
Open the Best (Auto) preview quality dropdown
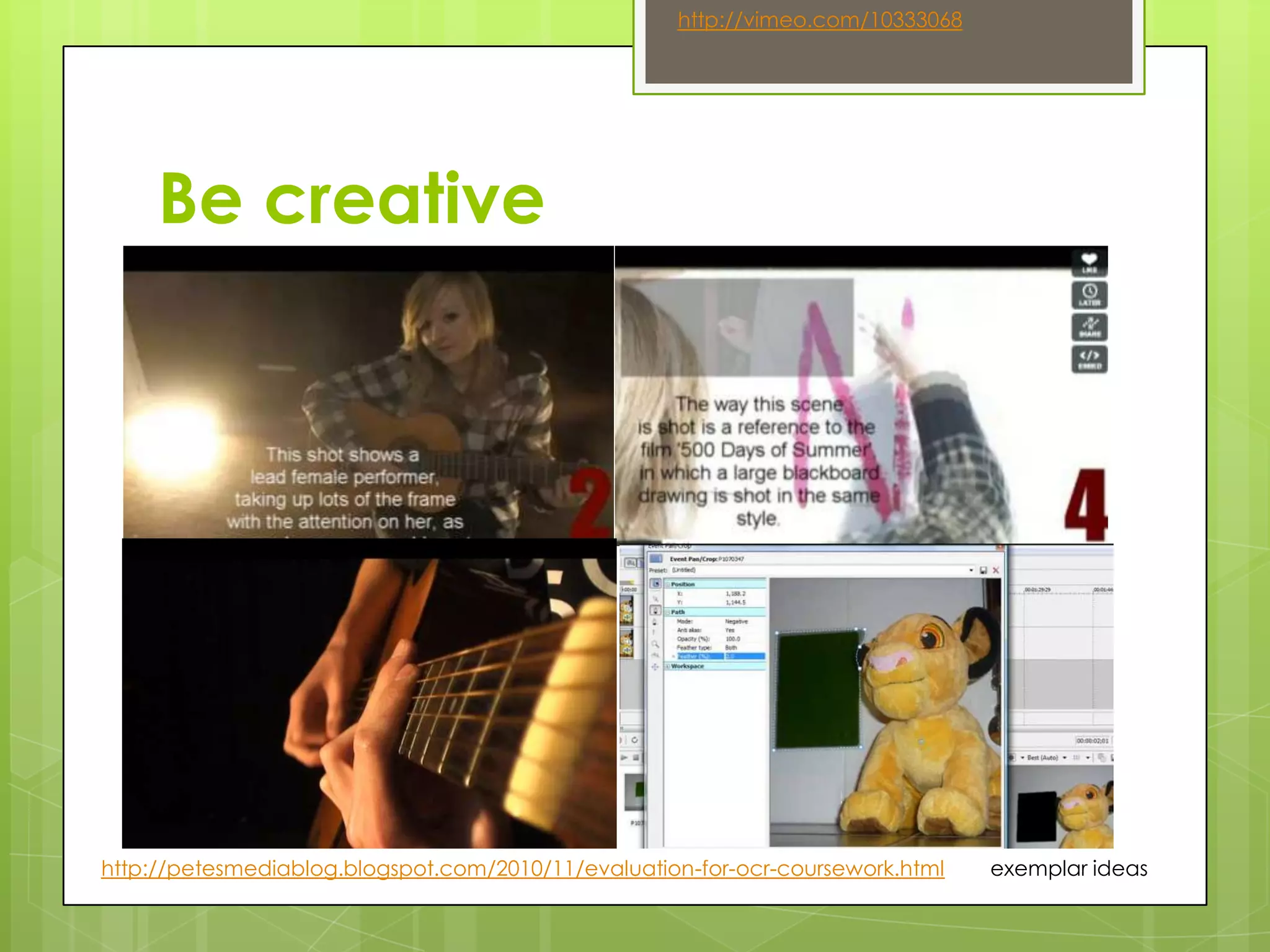pyautogui.click(x=1065, y=757)
